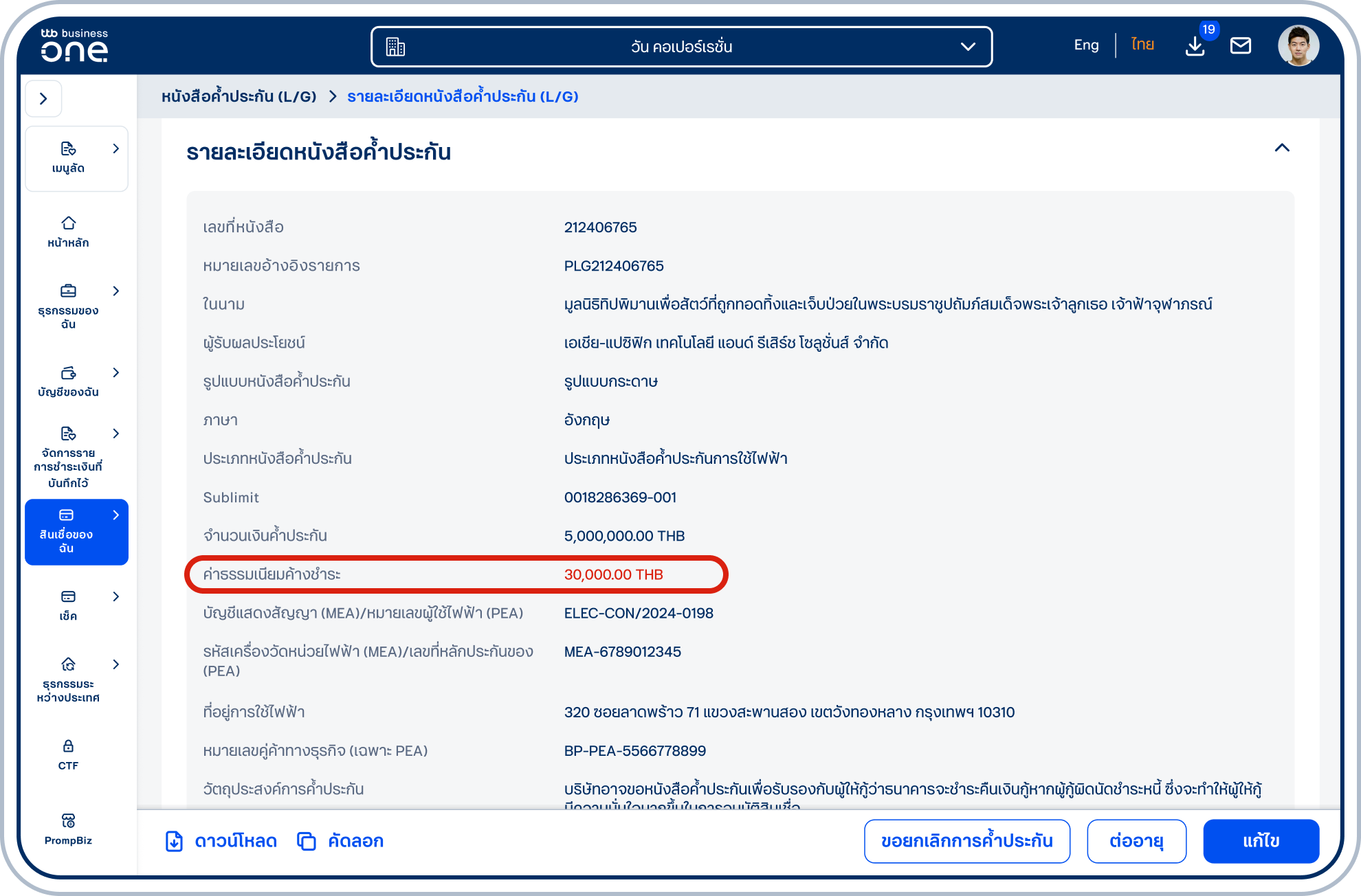
Task: Expand บัญชีของฉัน submenu arrow
Action: (115, 372)
